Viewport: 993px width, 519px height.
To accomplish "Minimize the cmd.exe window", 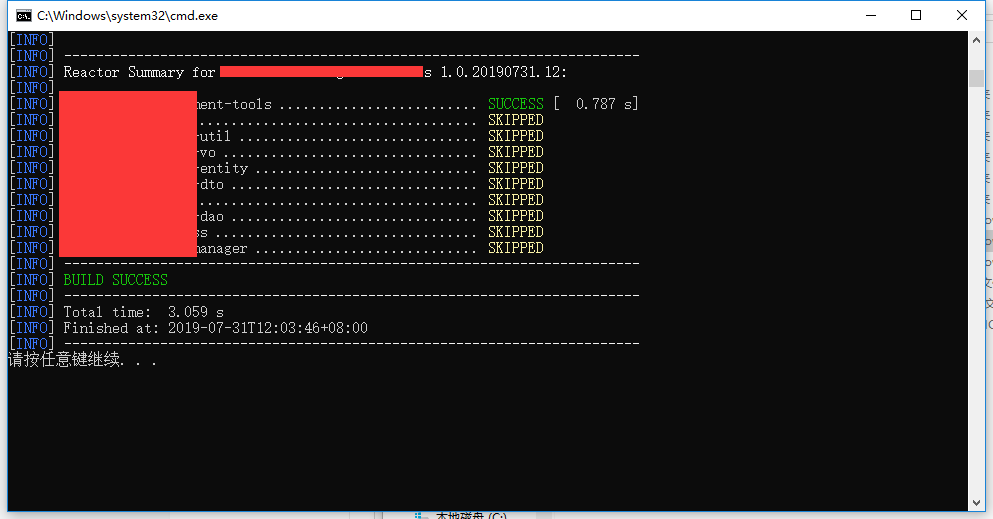I will point(871,15).
